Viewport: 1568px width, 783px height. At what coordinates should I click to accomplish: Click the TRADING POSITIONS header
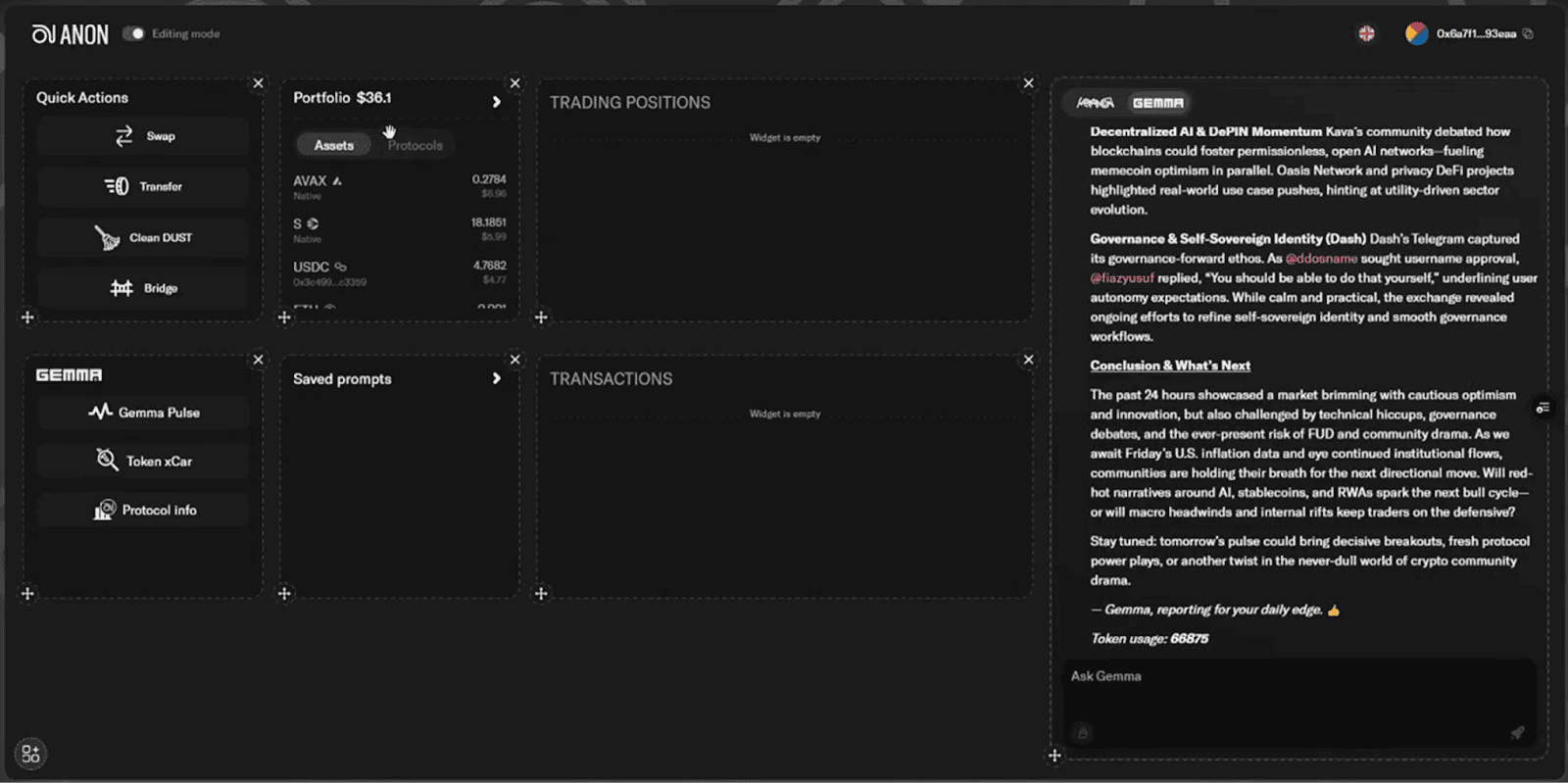pyautogui.click(x=630, y=102)
